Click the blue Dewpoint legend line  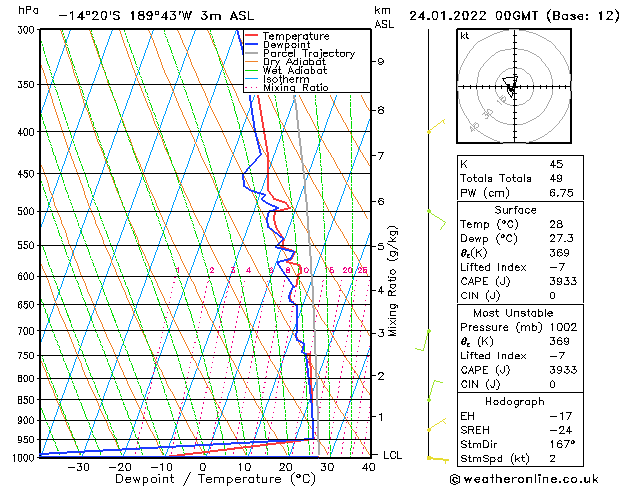click(x=251, y=45)
